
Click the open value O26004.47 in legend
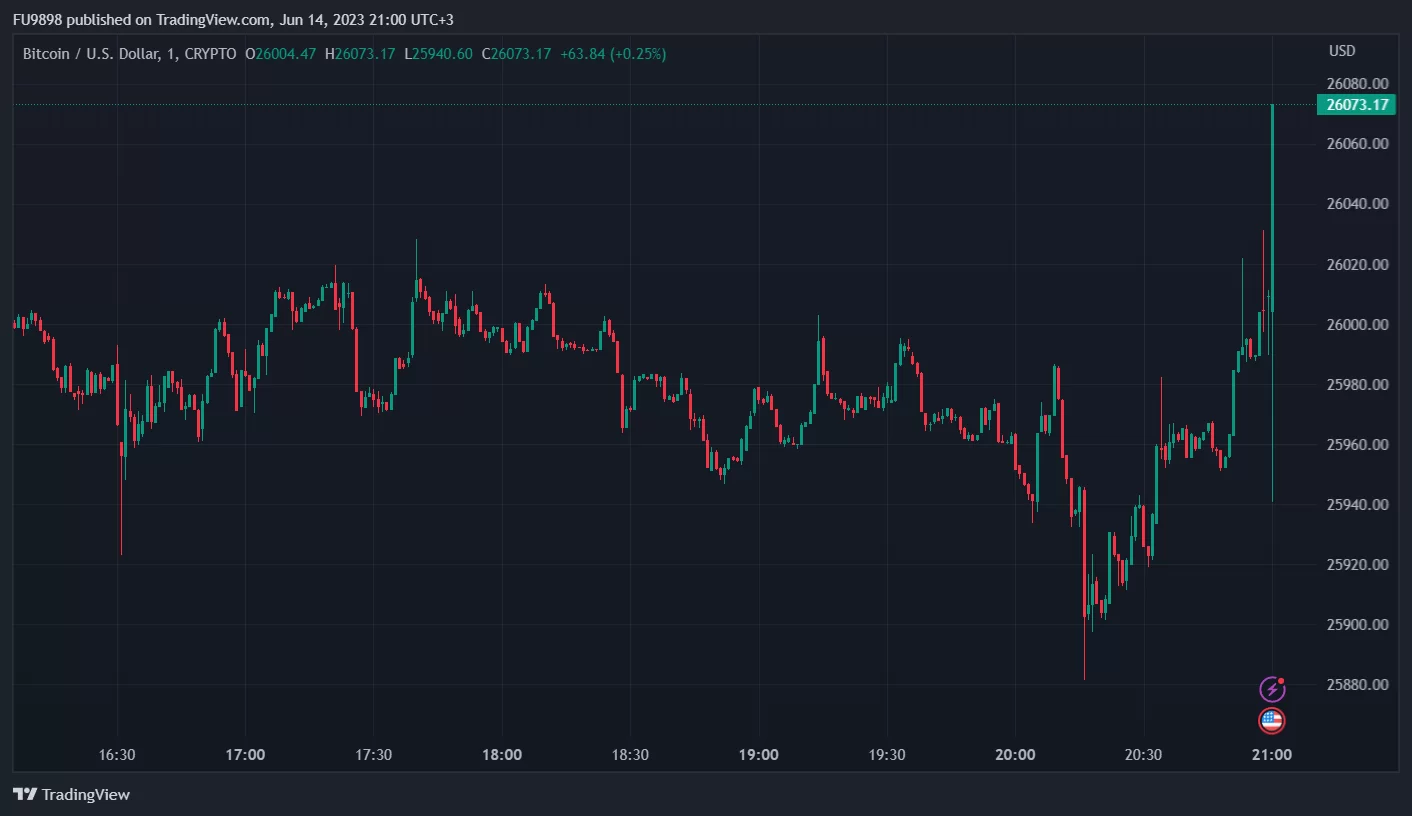click(281, 54)
